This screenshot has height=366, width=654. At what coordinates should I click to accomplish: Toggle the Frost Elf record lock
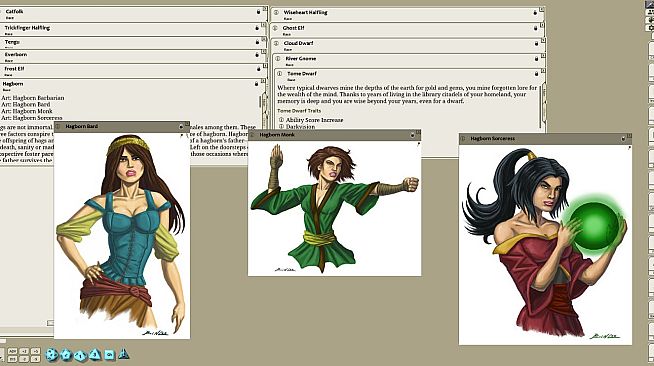coord(259,69)
